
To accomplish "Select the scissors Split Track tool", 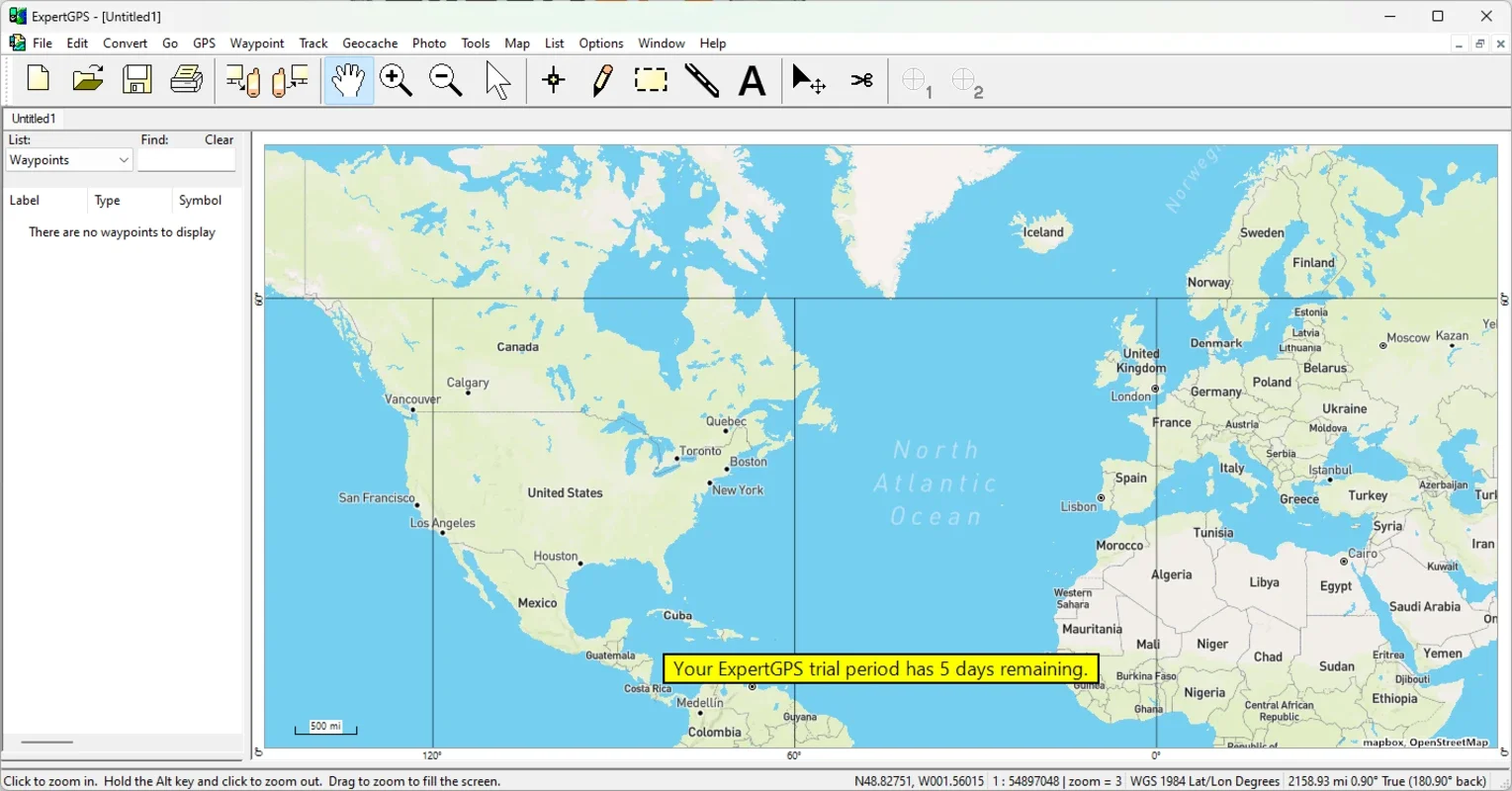I will [x=862, y=80].
